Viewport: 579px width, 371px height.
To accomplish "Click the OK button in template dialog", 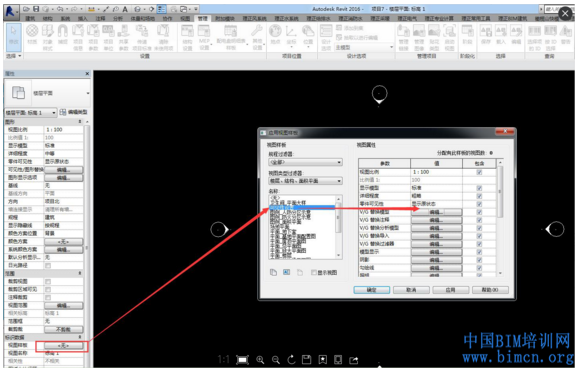I will [371, 290].
